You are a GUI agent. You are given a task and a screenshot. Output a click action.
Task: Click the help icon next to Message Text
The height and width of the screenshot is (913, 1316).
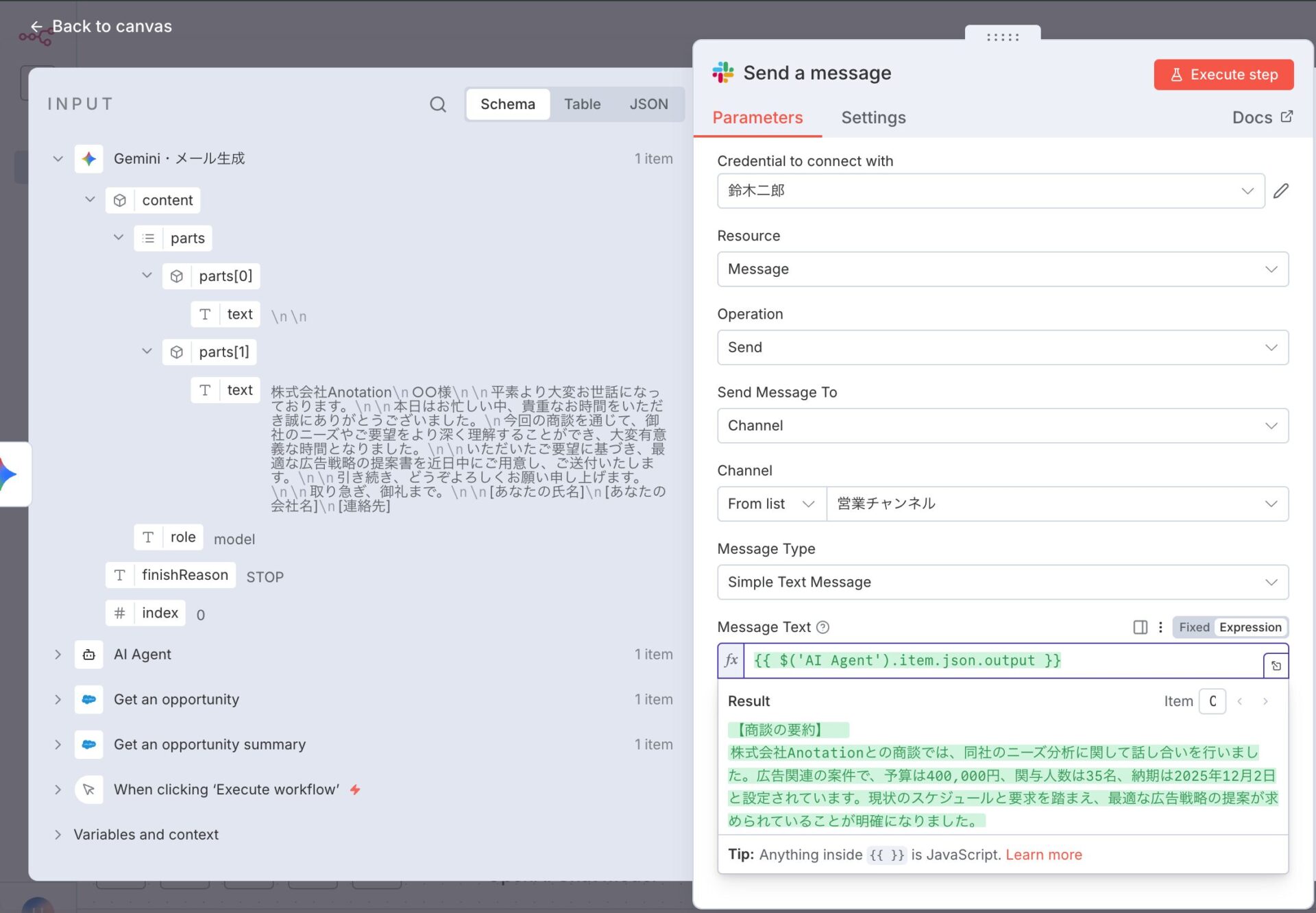(x=823, y=627)
